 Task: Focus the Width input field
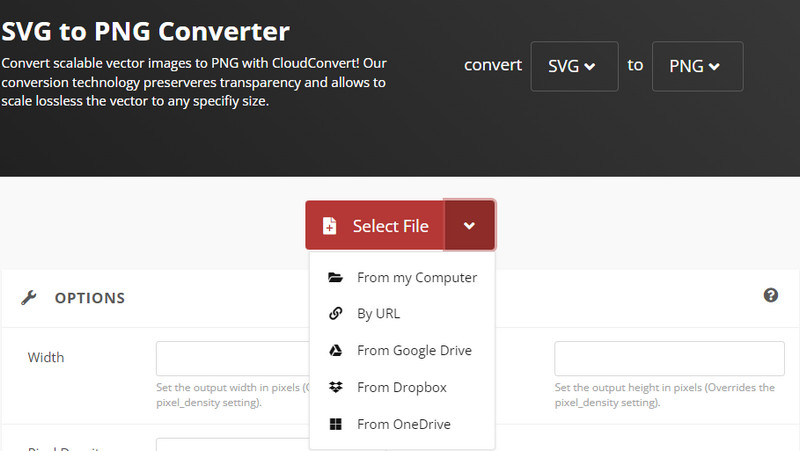232,358
